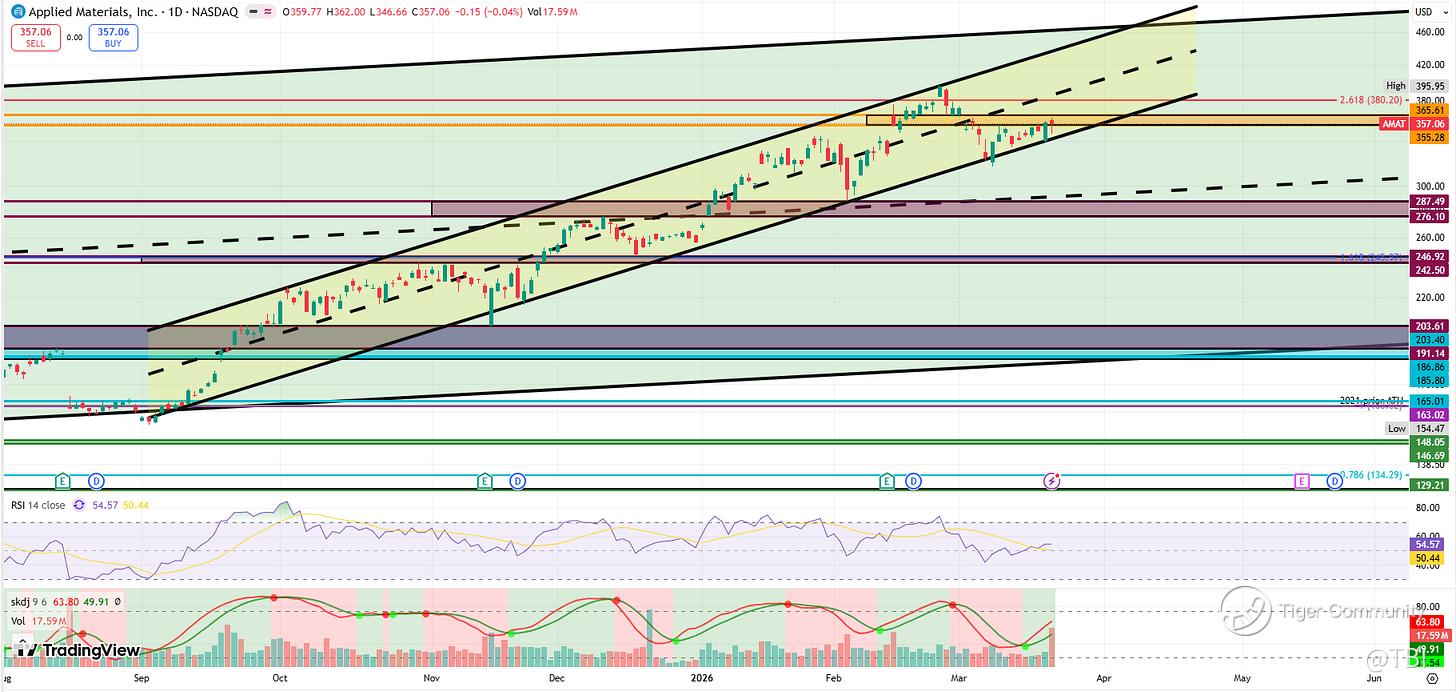Click the 129.21 price axis label
1456x692 pixels.
(x=1430, y=484)
